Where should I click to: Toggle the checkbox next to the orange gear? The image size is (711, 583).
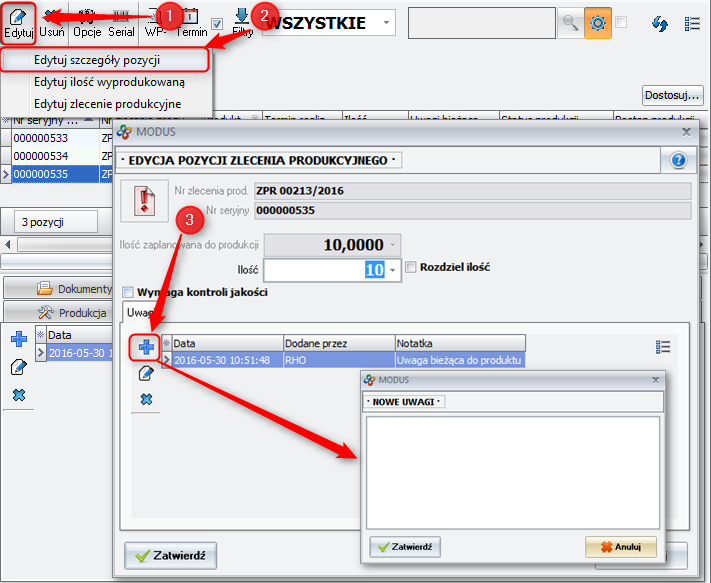[621, 22]
